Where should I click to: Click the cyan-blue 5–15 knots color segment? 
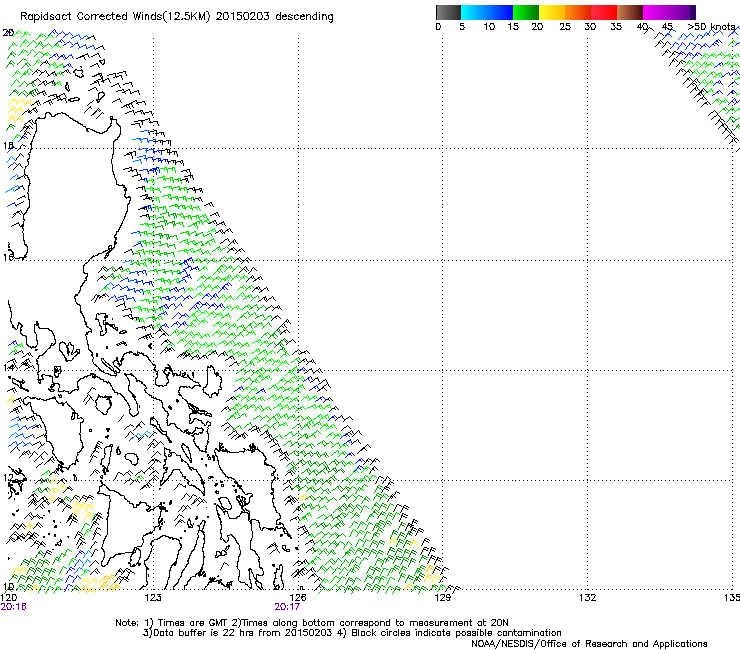tap(487, 12)
